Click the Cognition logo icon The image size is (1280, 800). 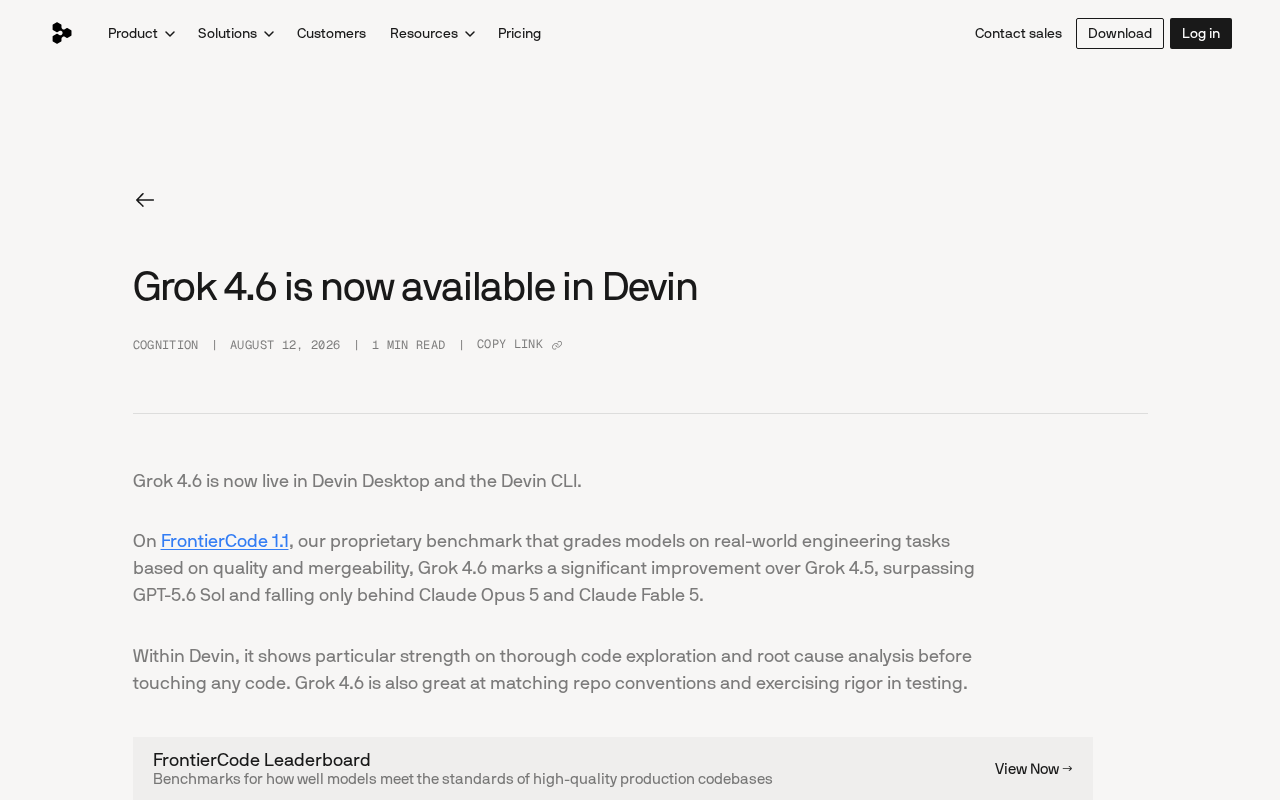click(x=61, y=33)
